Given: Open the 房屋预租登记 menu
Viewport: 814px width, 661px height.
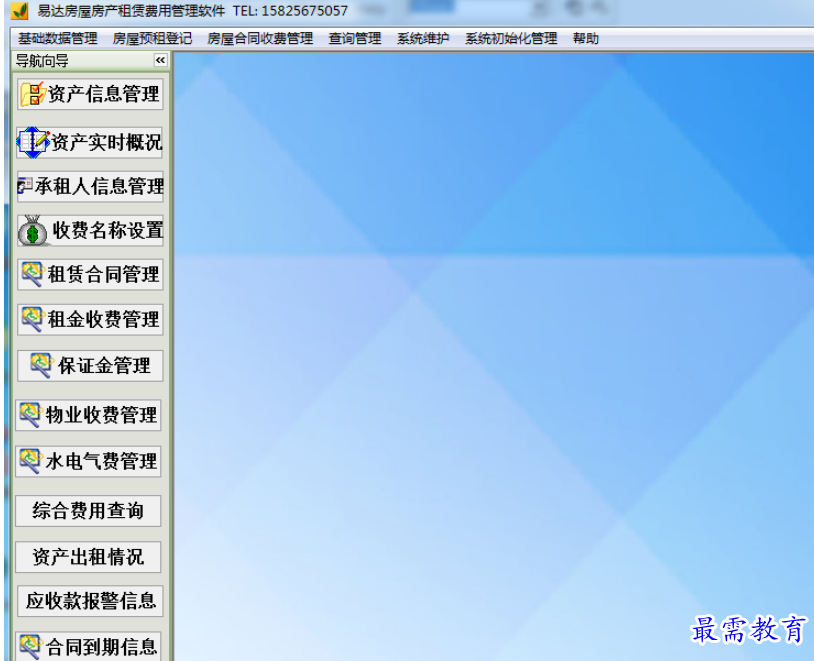Looking at the screenshot, I should [152, 38].
